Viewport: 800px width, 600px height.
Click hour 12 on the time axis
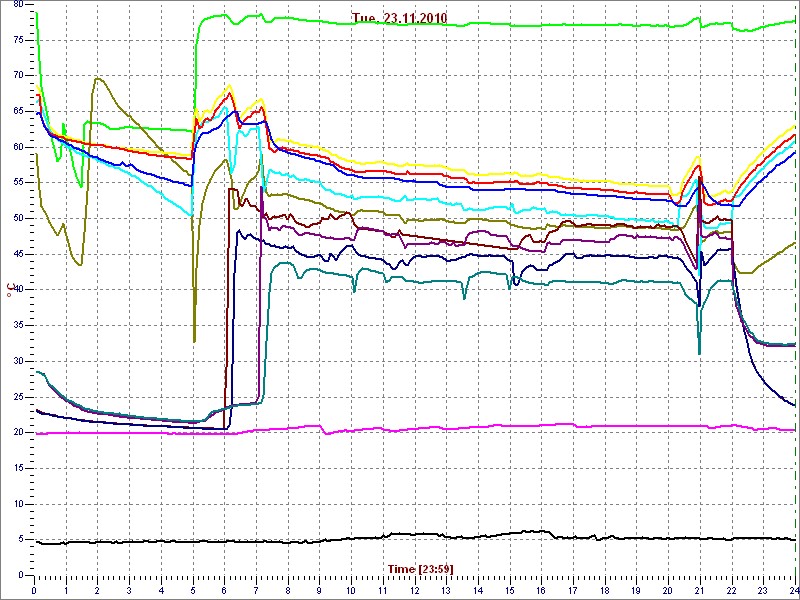tap(414, 590)
